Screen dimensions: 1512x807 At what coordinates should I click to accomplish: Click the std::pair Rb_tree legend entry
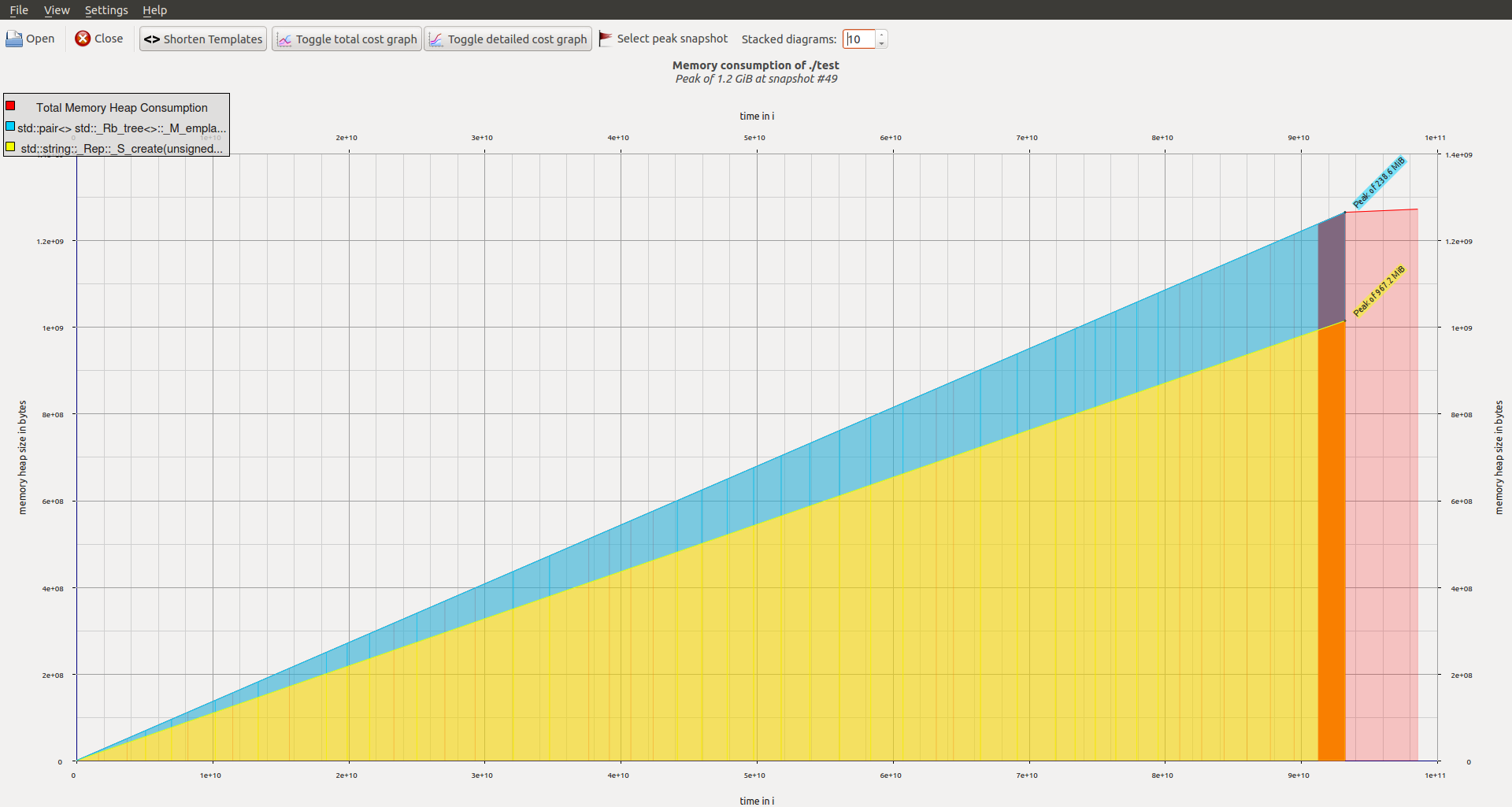[x=122, y=128]
